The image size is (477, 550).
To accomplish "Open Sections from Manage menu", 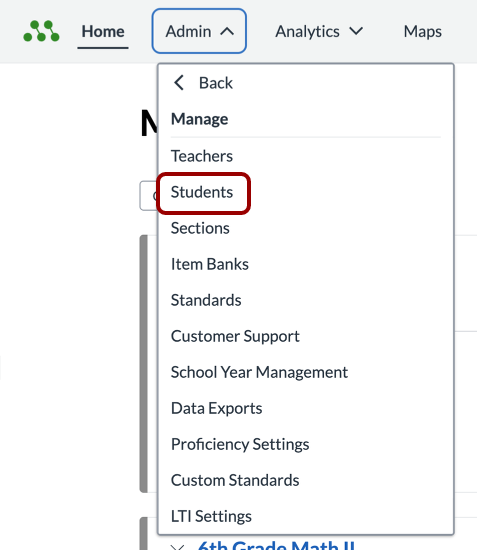I will tap(200, 228).
